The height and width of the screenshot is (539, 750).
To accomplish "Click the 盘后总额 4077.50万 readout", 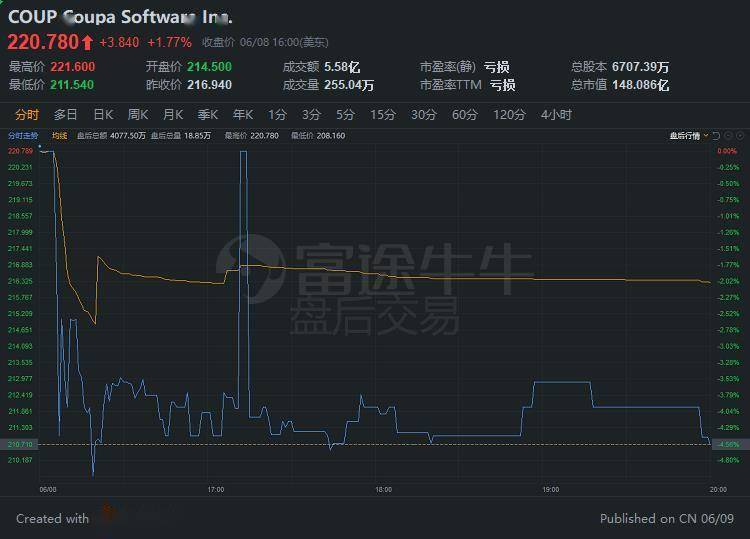I will [x=111, y=136].
